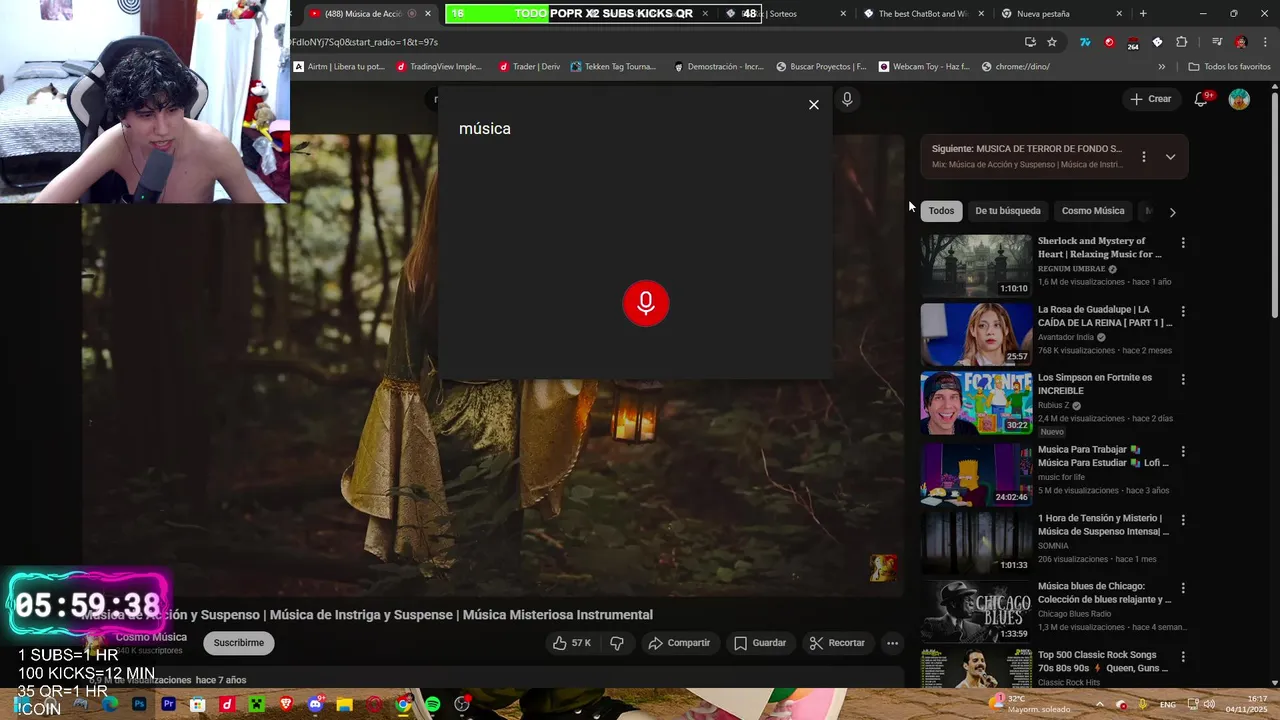Open options for Música Para Trabajar video
This screenshot has width=1280, height=720.
pyautogui.click(x=1183, y=451)
